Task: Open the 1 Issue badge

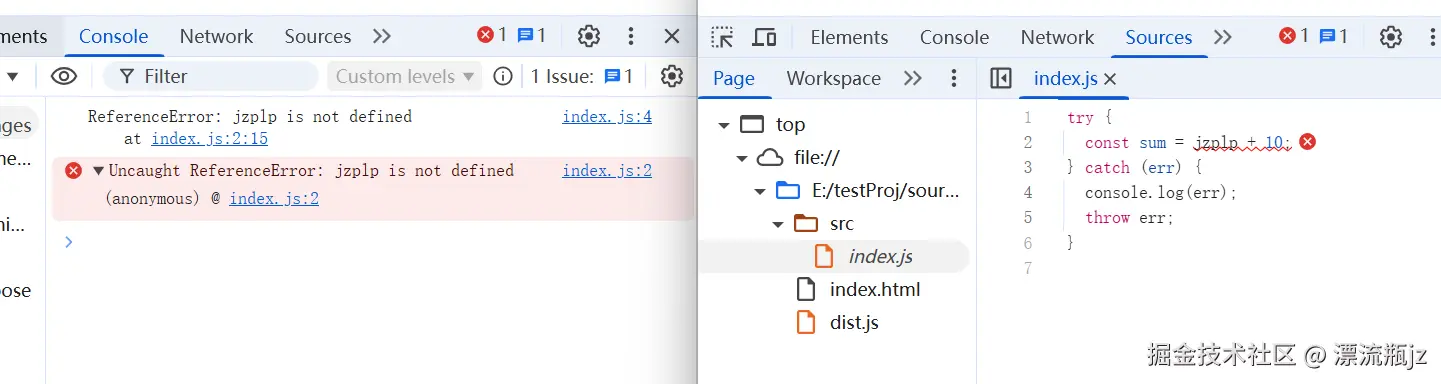Action: [581, 76]
